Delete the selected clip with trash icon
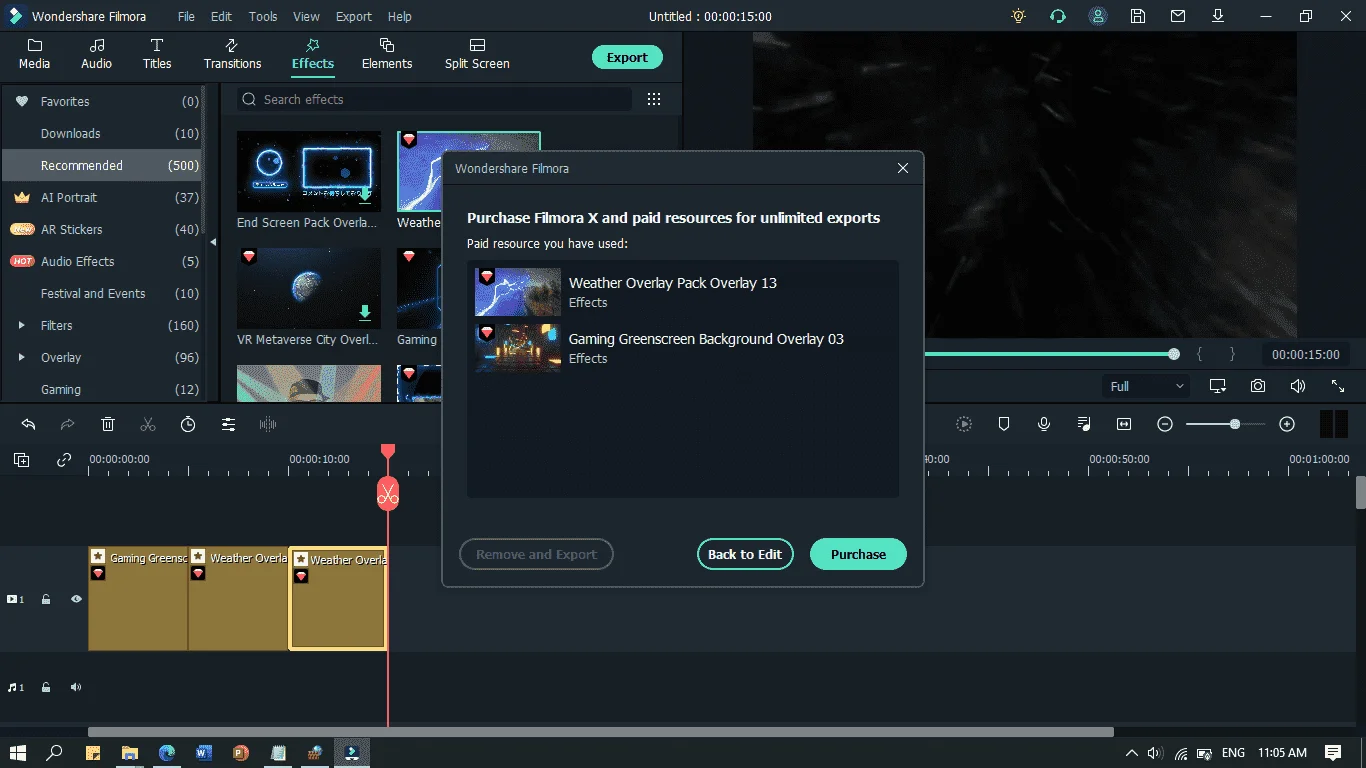 [x=108, y=424]
